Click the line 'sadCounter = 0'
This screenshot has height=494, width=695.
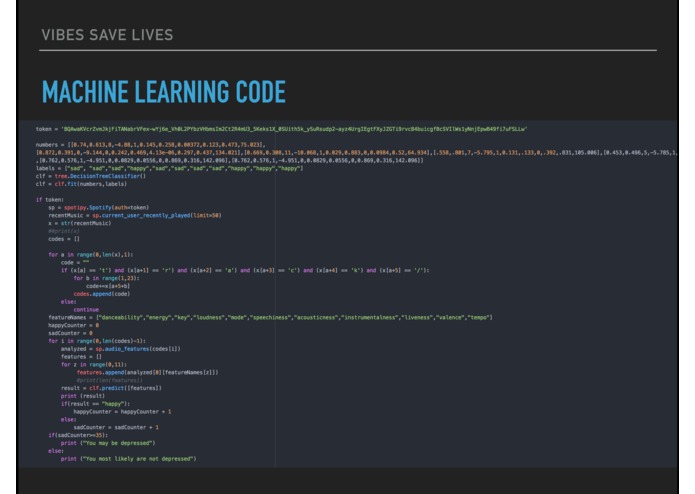click(x=70, y=333)
